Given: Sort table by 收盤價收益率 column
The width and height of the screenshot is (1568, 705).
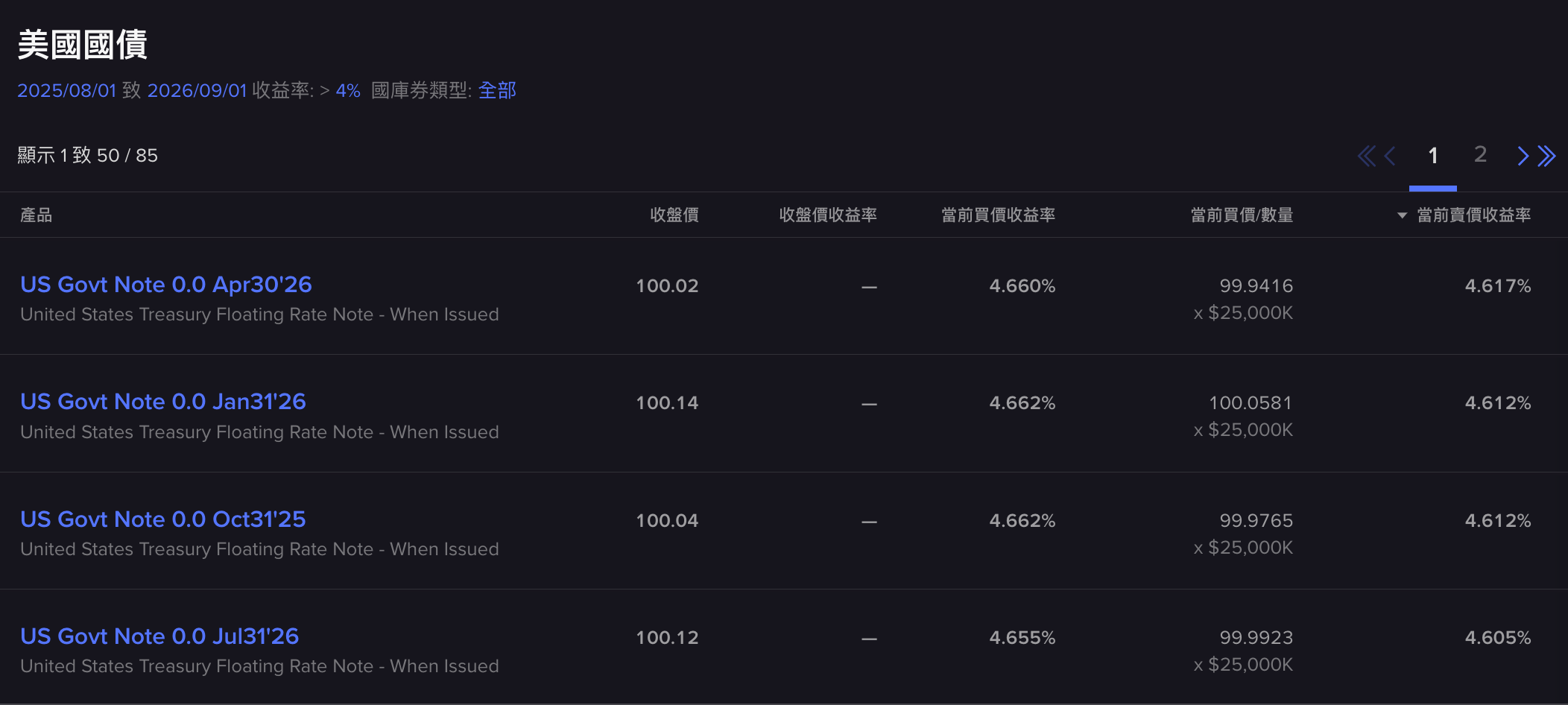Looking at the screenshot, I should pos(829,215).
